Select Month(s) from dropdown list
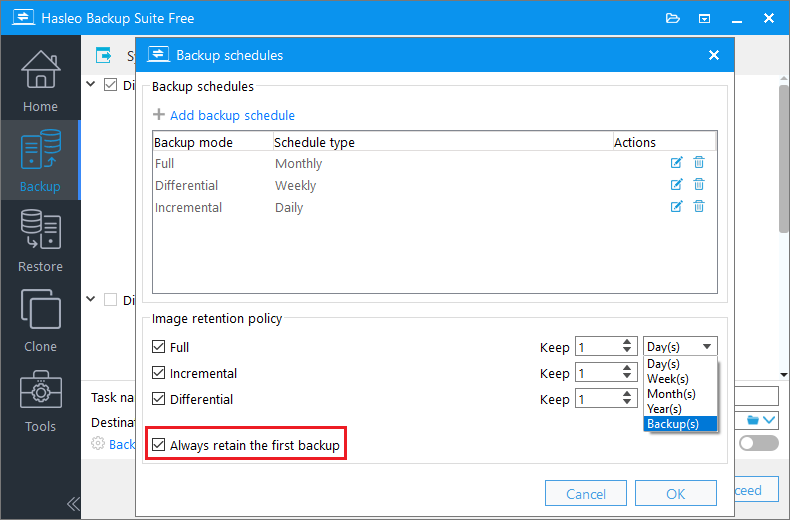Viewport: 790px width, 520px height. [x=680, y=394]
